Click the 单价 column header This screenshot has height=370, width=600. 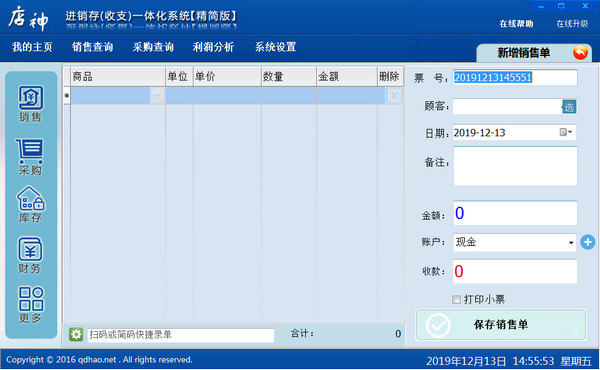(227, 77)
